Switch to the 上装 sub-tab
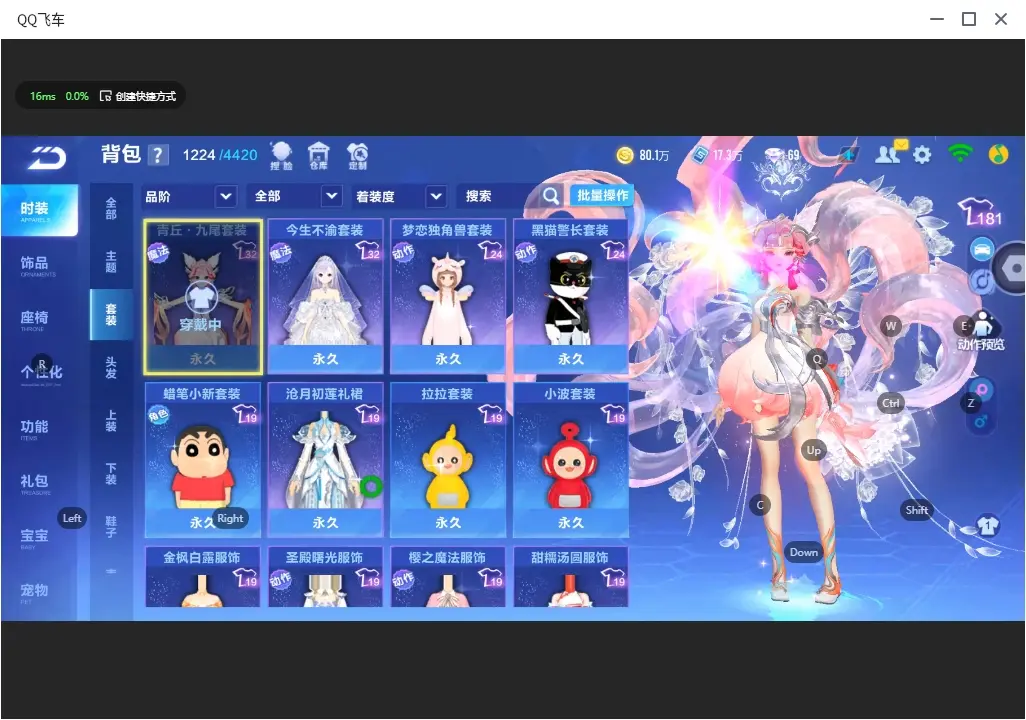This screenshot has height=720, width=1026. pyautogui.click(x=111, y=421)
